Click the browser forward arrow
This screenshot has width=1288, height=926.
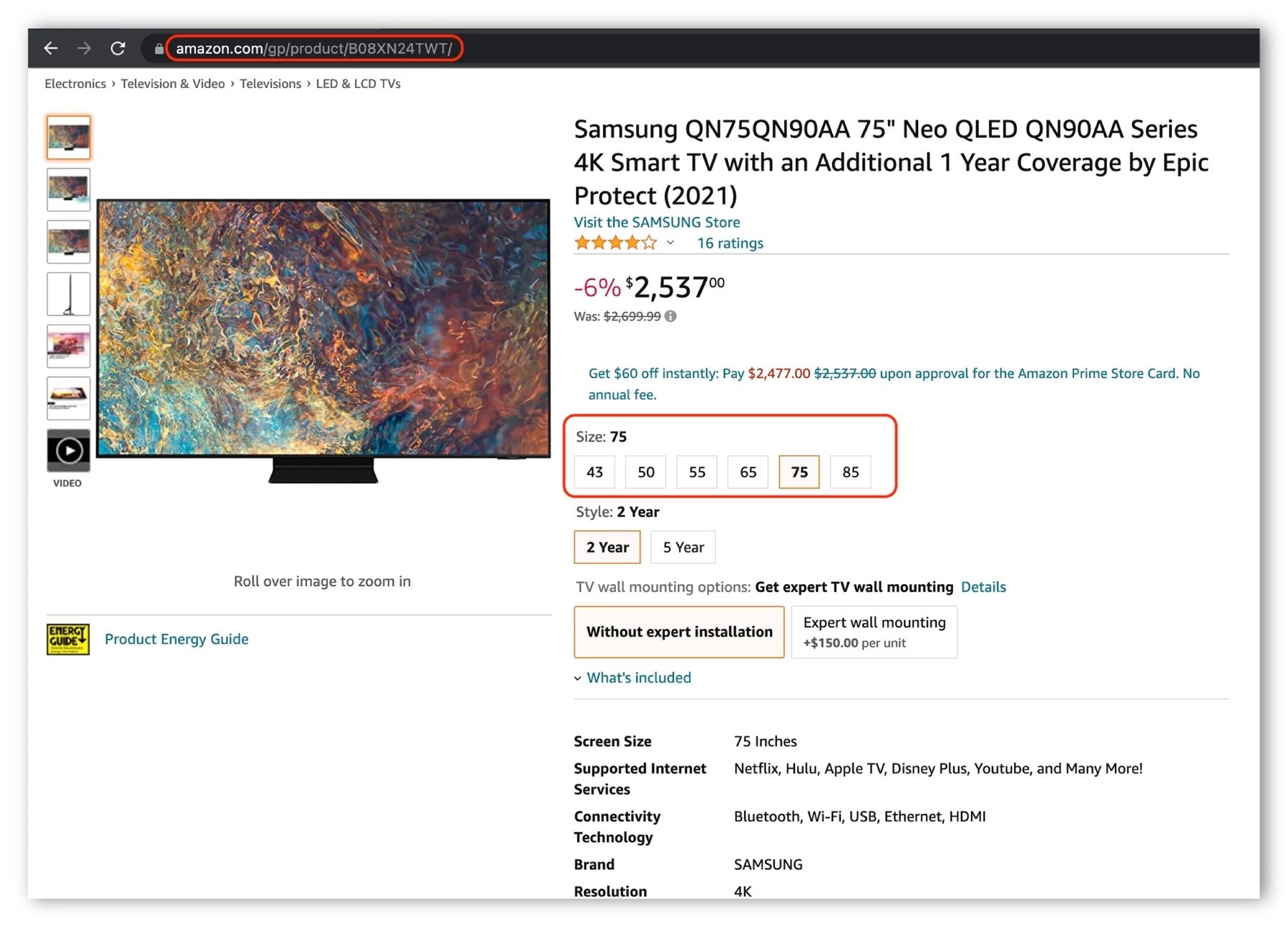tap(84, 48)
